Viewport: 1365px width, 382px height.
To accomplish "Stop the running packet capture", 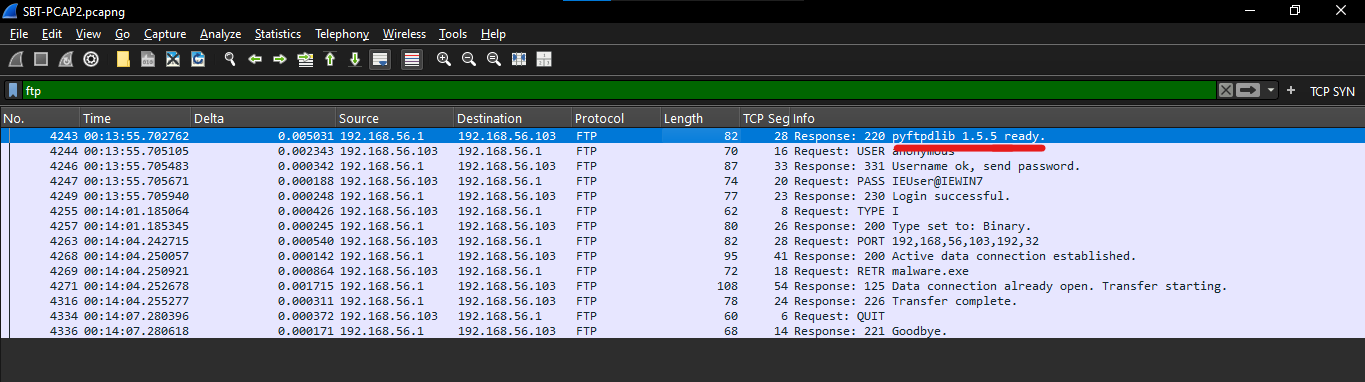I will pyautogui.click(x=42, y=59).
